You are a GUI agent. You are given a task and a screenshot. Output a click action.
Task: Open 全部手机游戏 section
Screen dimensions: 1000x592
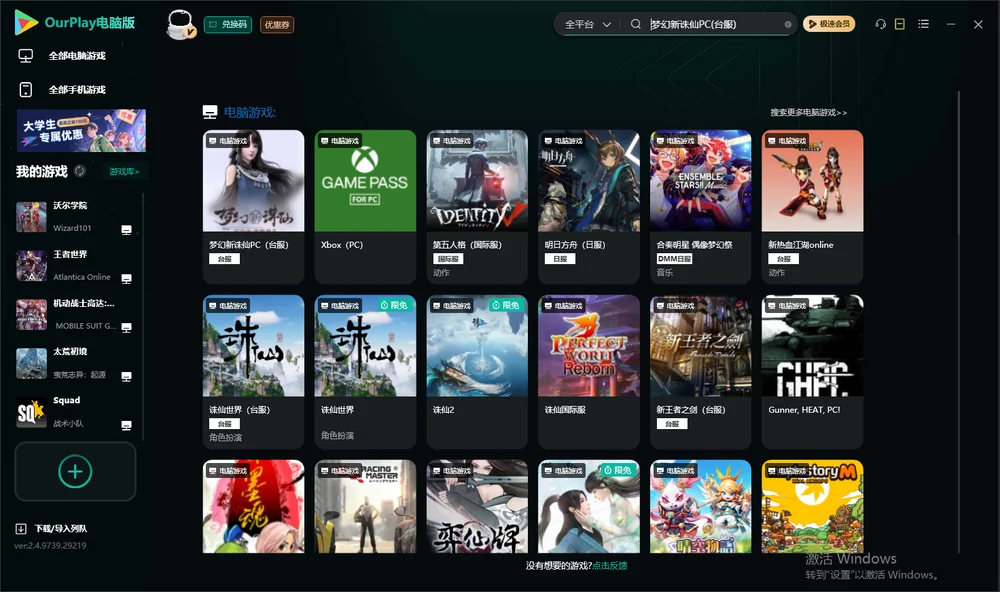77,90
